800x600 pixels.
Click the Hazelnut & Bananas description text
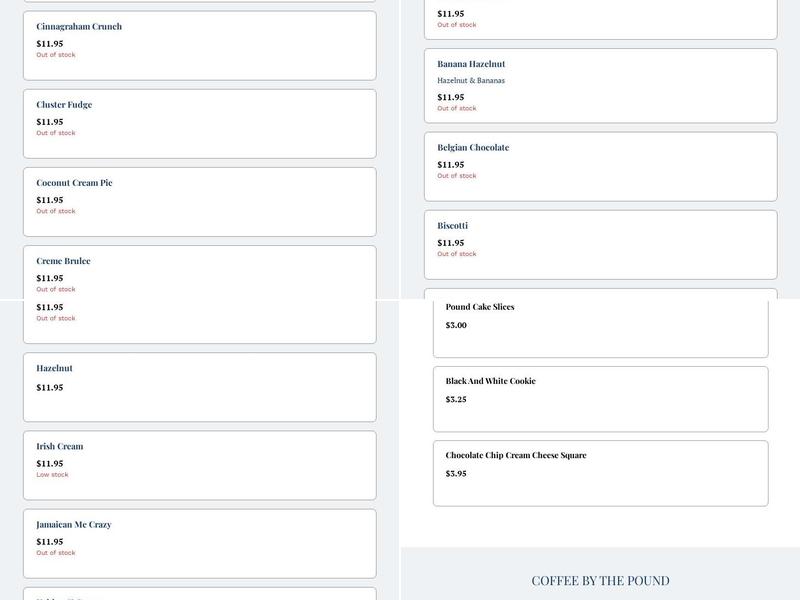pos(470,81)
